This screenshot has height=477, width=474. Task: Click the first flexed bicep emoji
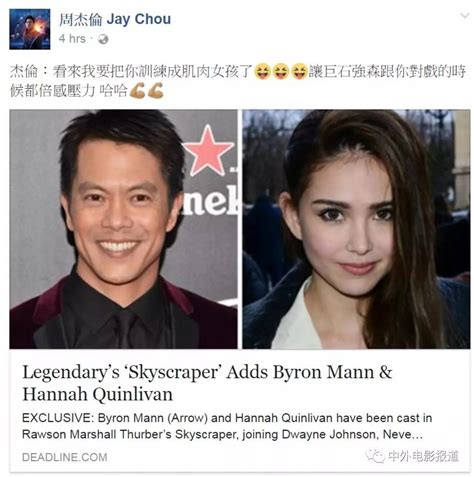pyautogui.click(x=137, y=90)
